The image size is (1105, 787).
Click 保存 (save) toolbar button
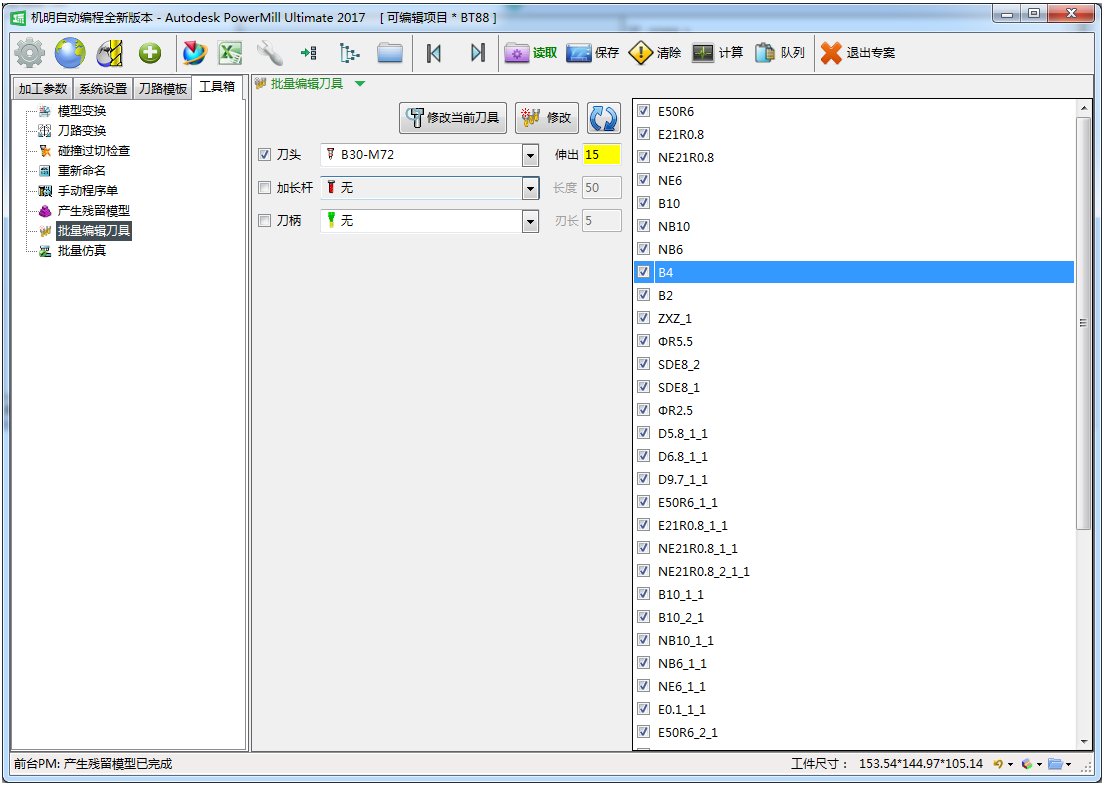coord(593,53)
